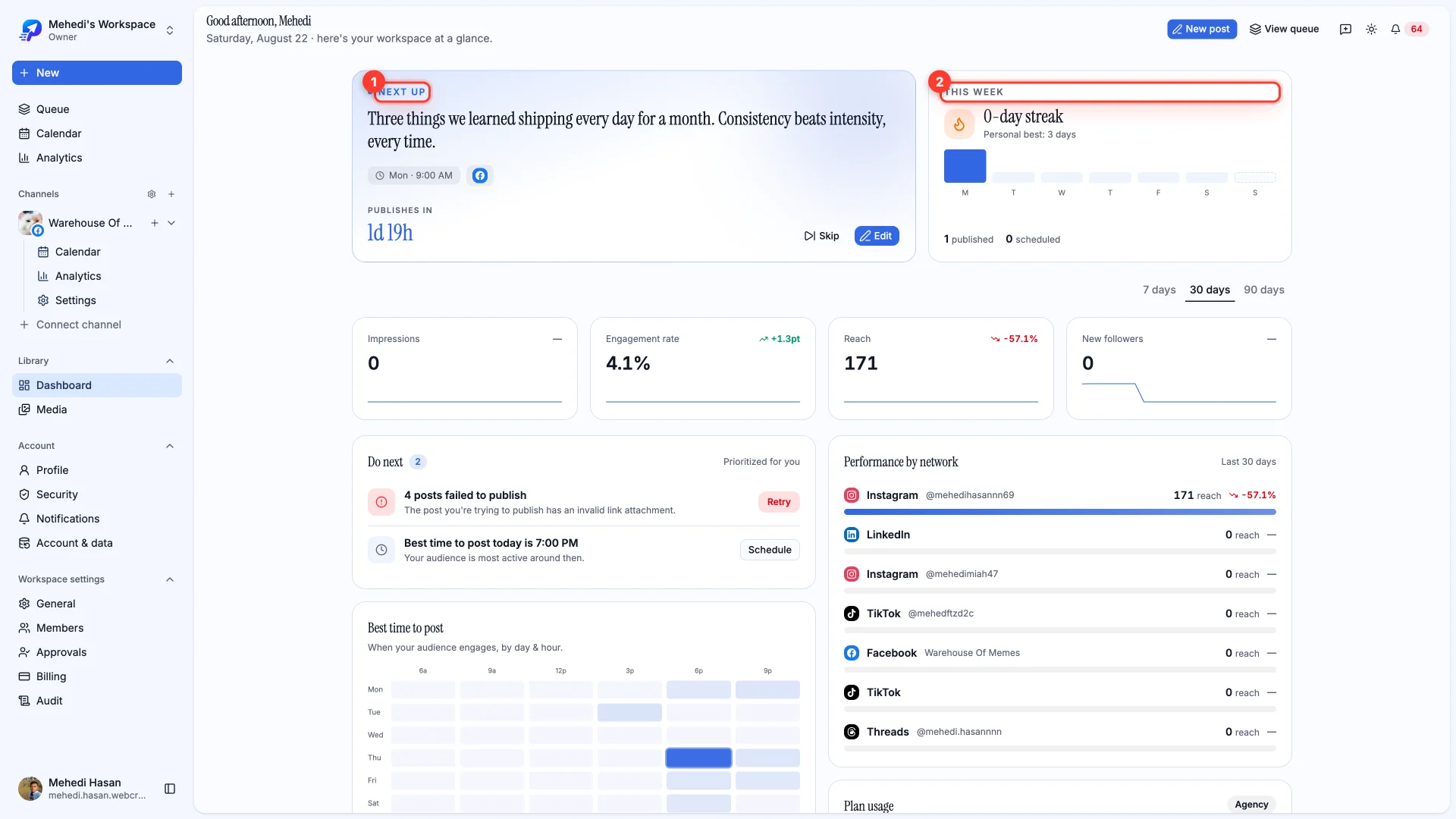Open View queue in header
This screenshot has width=1456, height=819.
click(1285, 29)
